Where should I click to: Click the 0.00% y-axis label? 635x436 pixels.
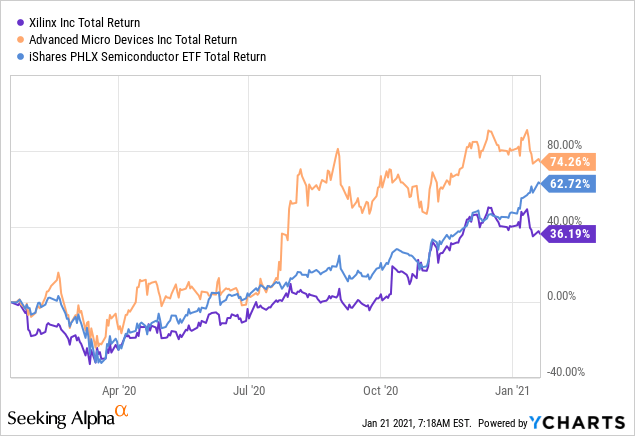[561, 296]
